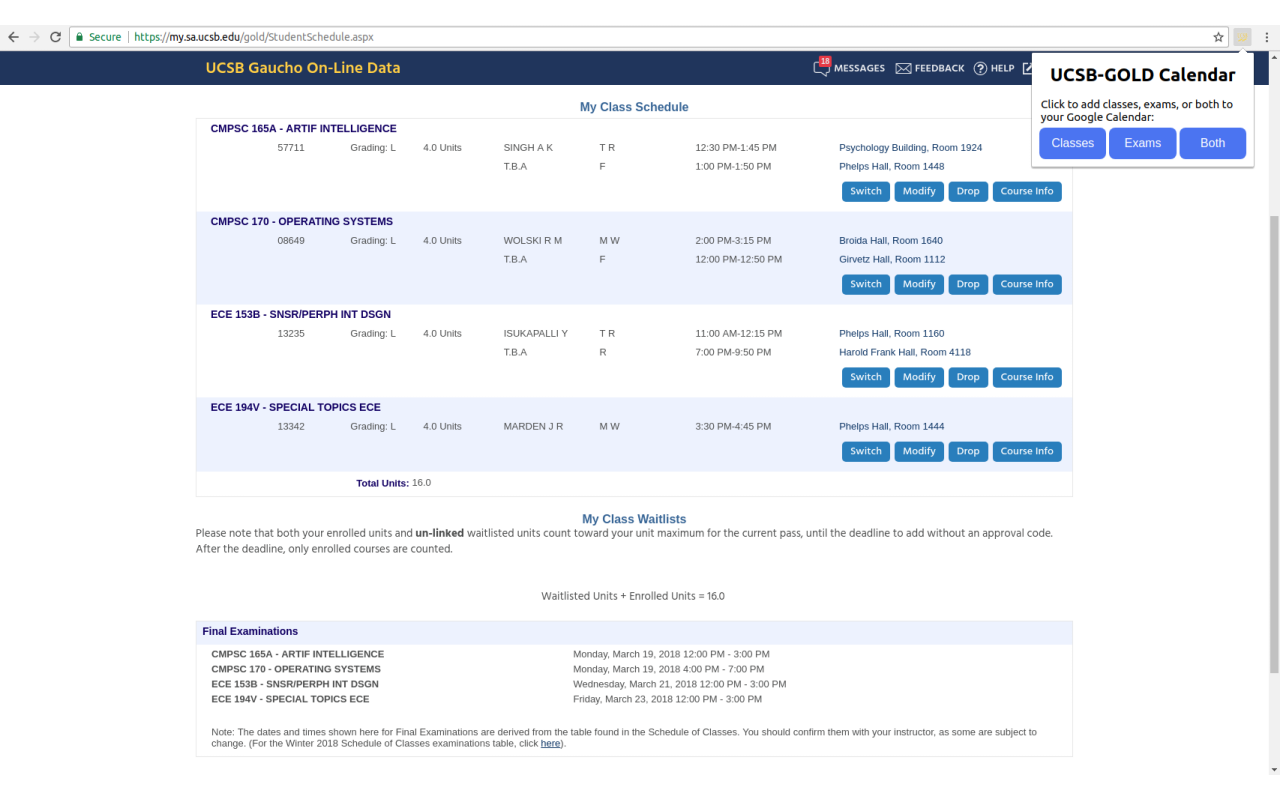Open Phelps Hall, Room 1448 link
Screen dimensions: 1280x800
[891, 167]
